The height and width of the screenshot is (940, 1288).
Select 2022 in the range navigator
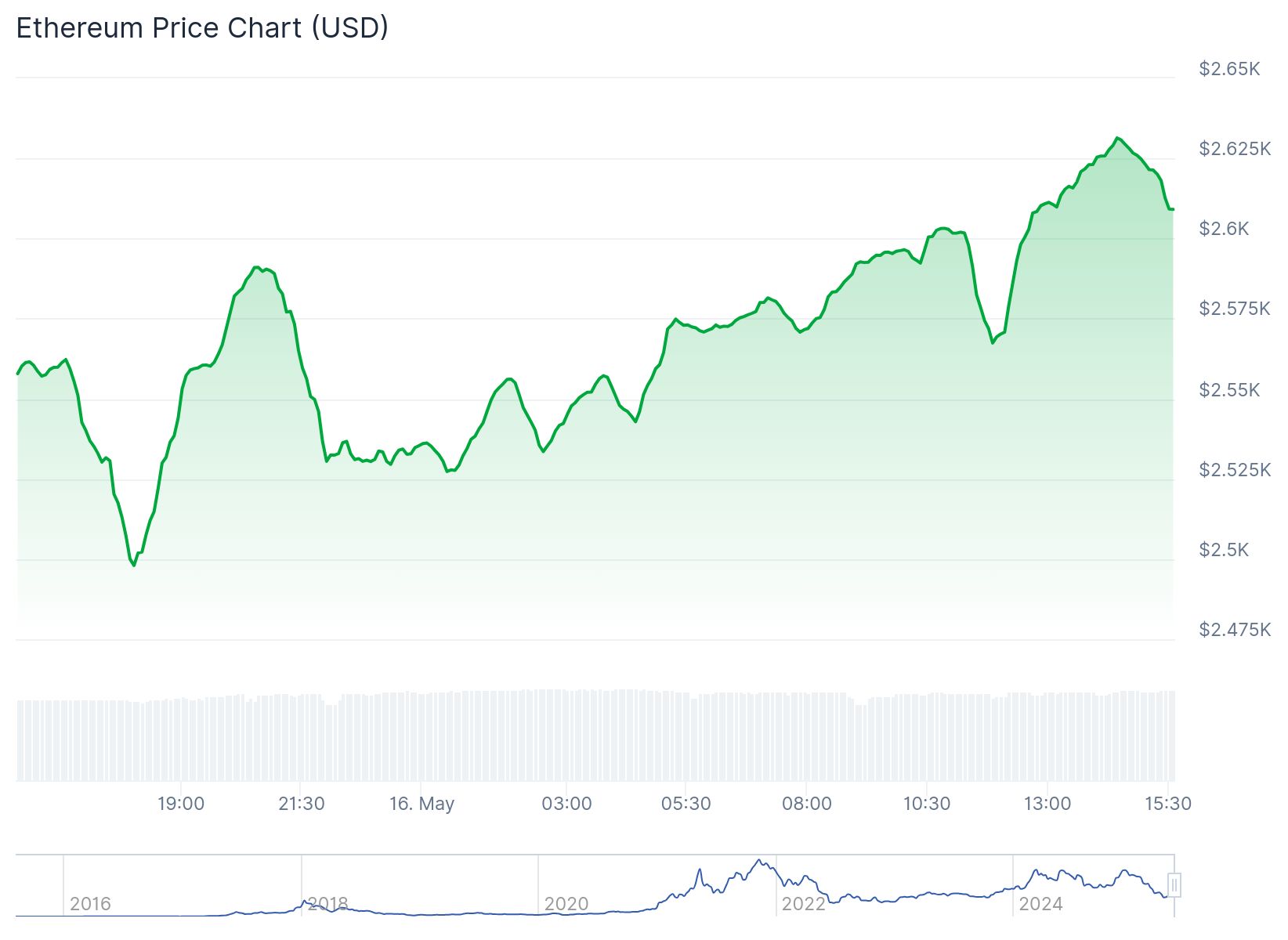click(x=804, y=904)
